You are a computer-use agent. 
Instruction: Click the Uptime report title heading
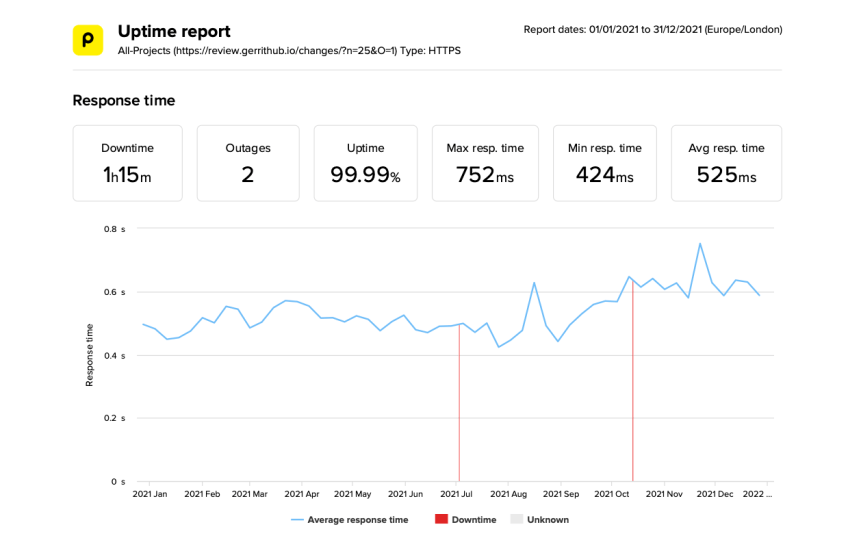click(174, 31)
